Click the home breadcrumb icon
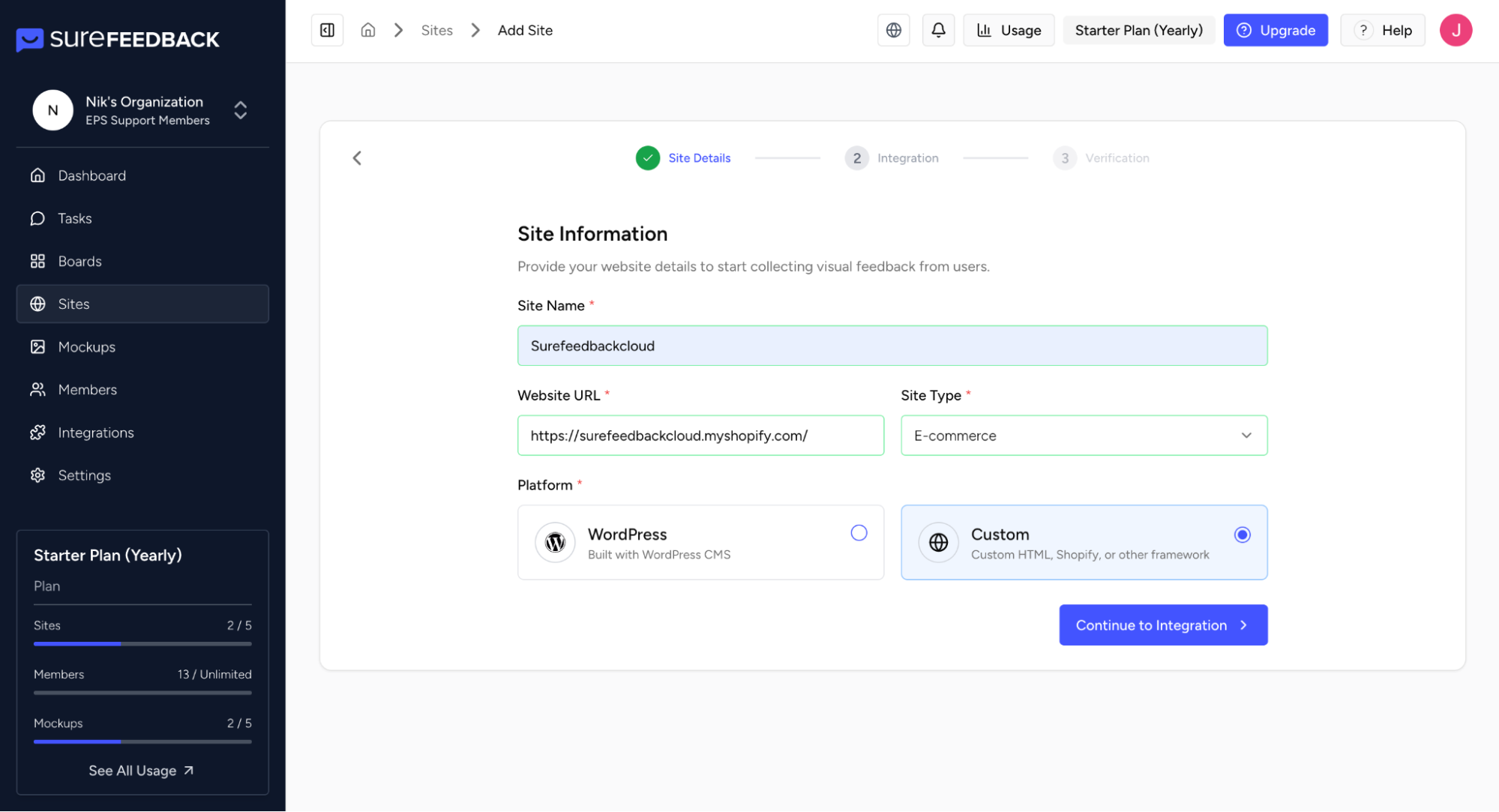The height and width of the screenshot is (812, 1499). [367, 30]
